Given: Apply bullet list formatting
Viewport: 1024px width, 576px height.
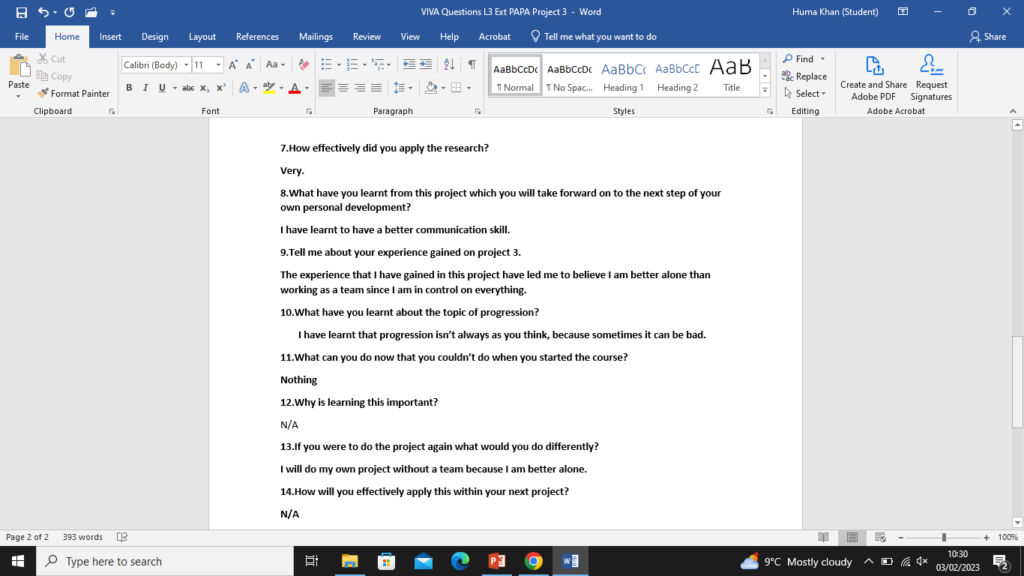Looking at the screenshot, I should [326, 64].
